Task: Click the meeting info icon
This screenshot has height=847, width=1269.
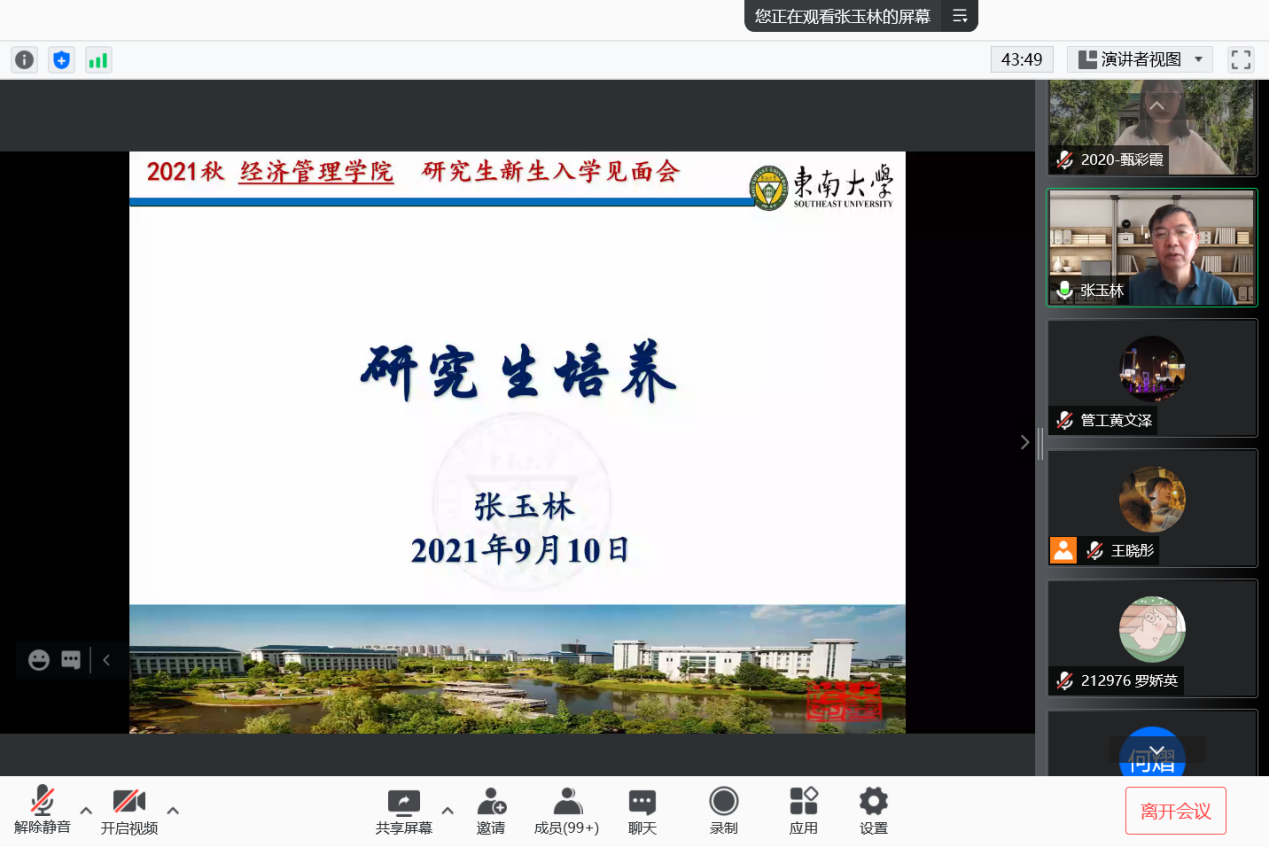Action: (x=25, y=60)
